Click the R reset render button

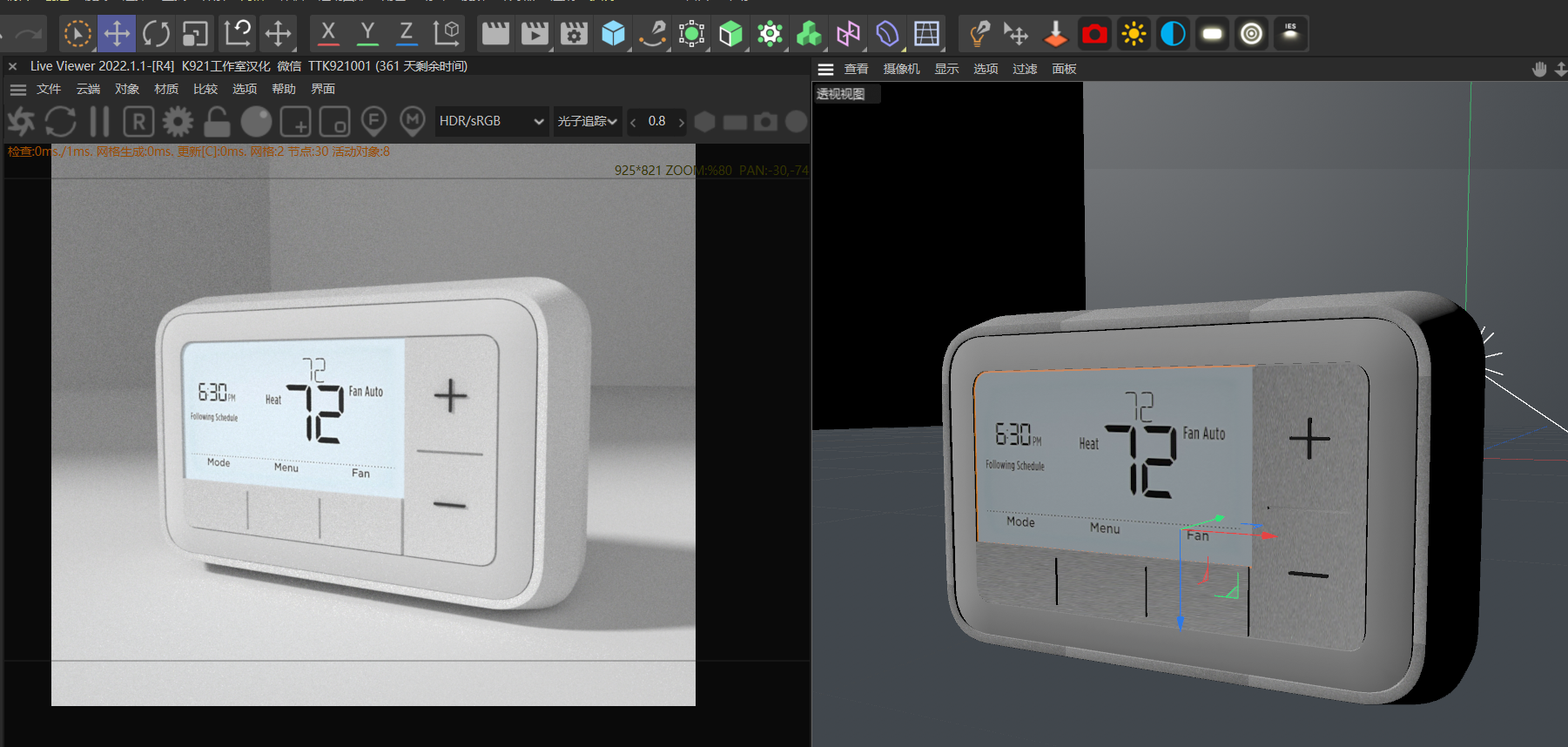click(x=138, y=122)
